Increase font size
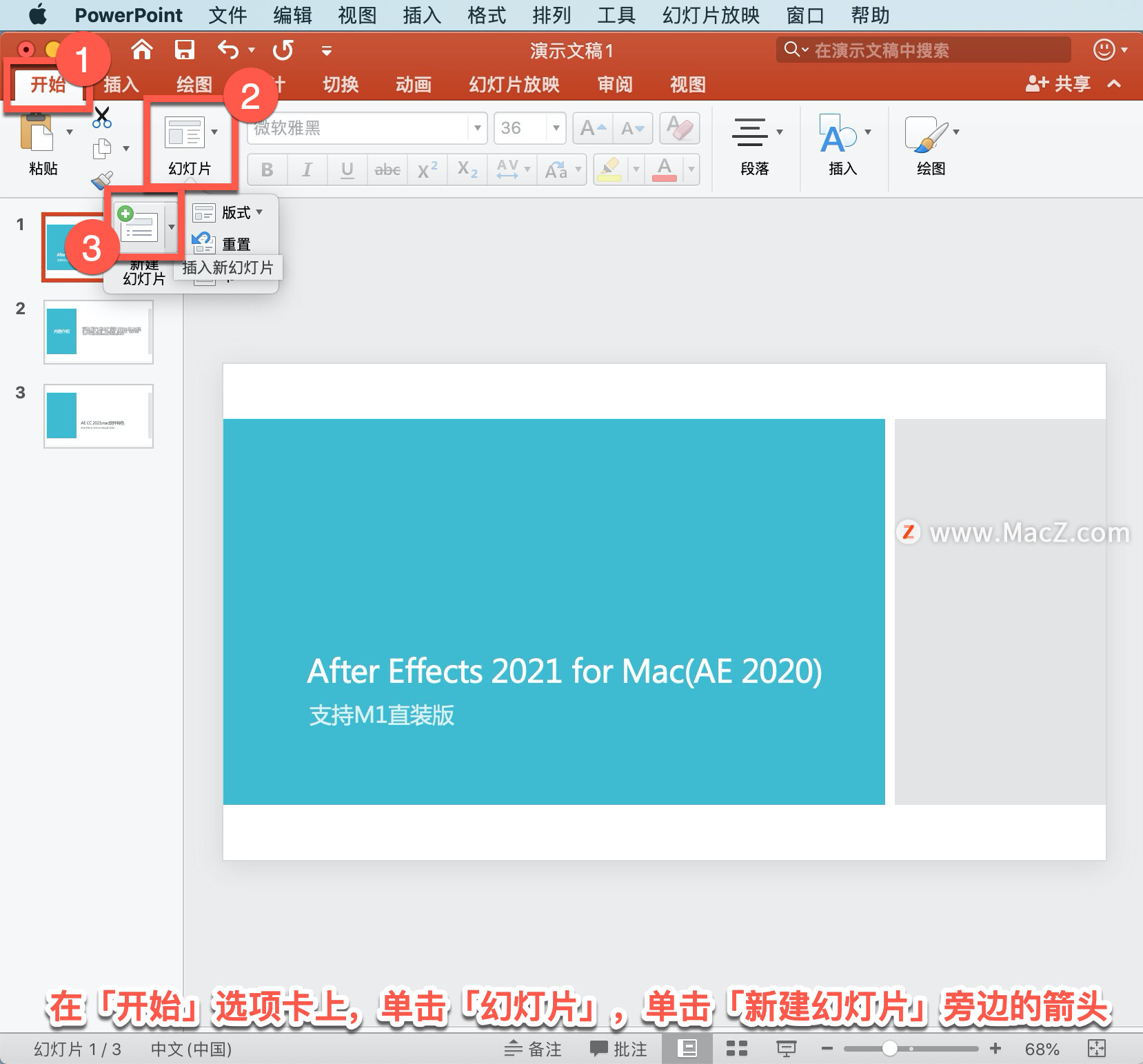 593,128
